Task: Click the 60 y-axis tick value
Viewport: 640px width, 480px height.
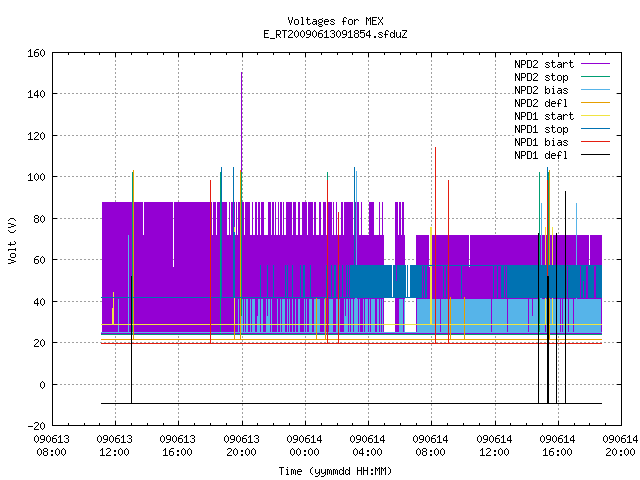Action: [x=39, y=260]
